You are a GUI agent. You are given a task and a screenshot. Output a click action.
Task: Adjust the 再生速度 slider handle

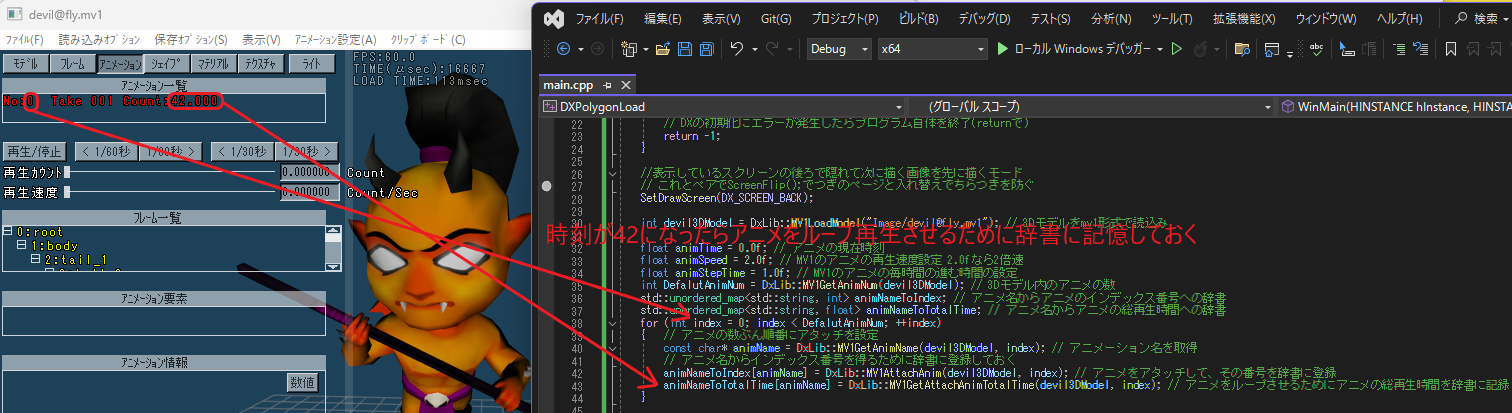[x=67, y=191]
